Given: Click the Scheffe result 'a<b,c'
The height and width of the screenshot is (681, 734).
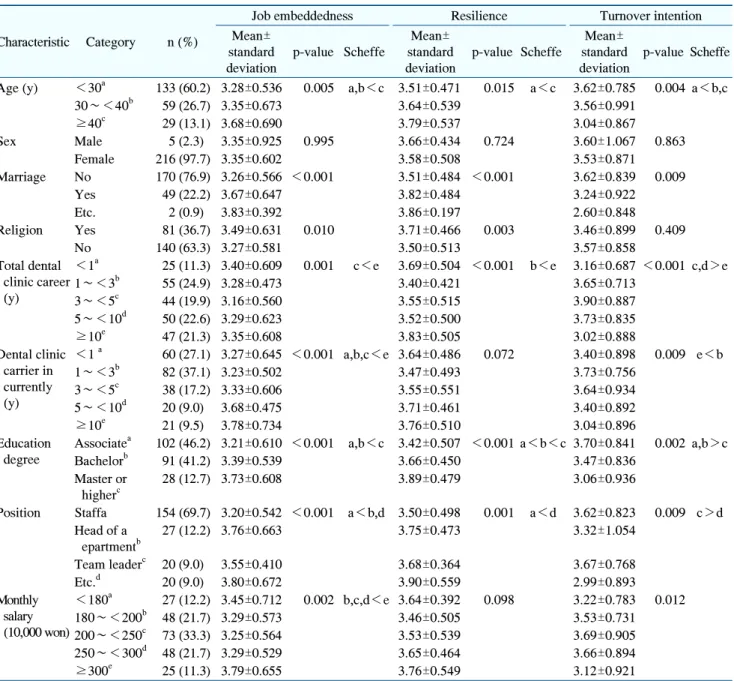Looking at the screenshot, I should click(710, 88).
